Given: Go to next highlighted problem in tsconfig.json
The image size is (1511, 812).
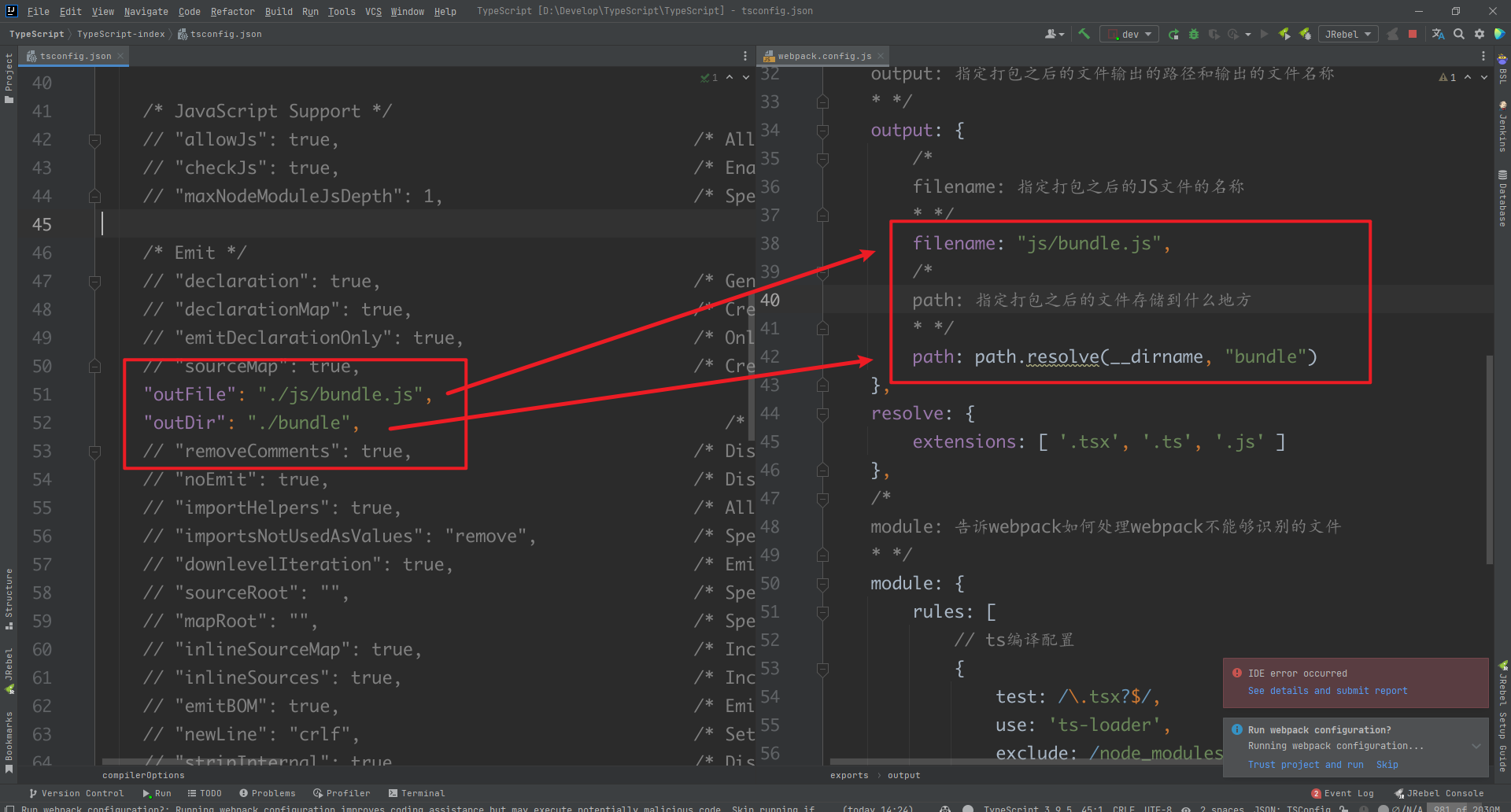Looking at the screenshot, I should (x=746, y=77).
